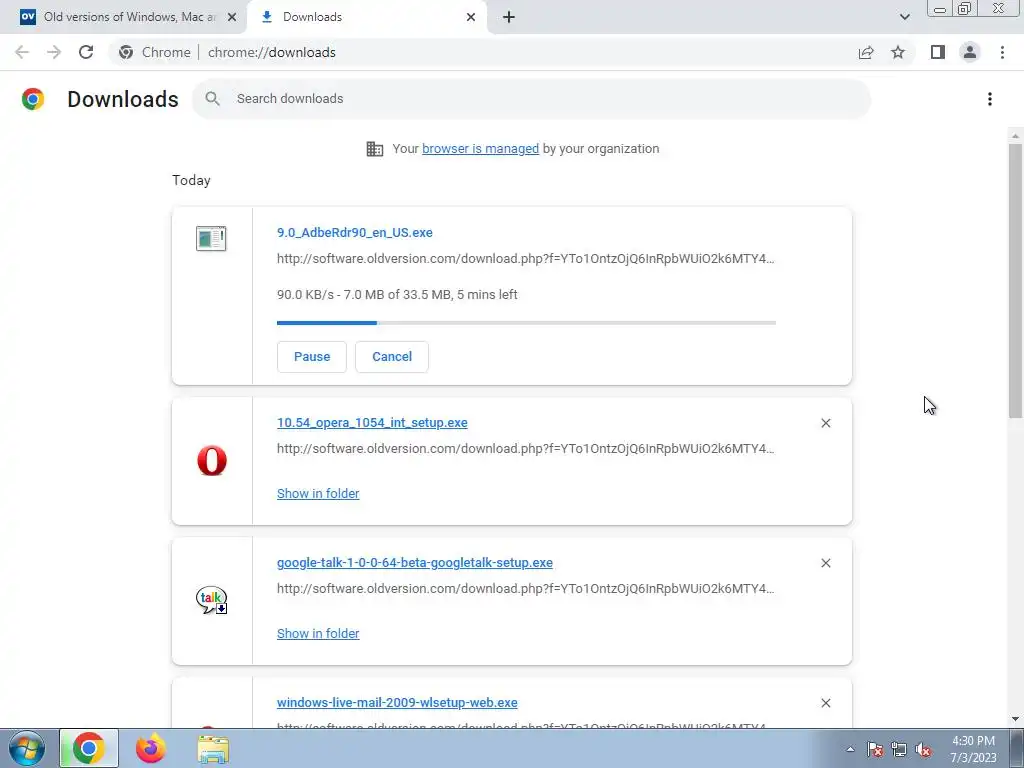Click the Google Talk installer file icon
The width and height of the screenshot is (1024, 768).
click(x=212, y=600)
